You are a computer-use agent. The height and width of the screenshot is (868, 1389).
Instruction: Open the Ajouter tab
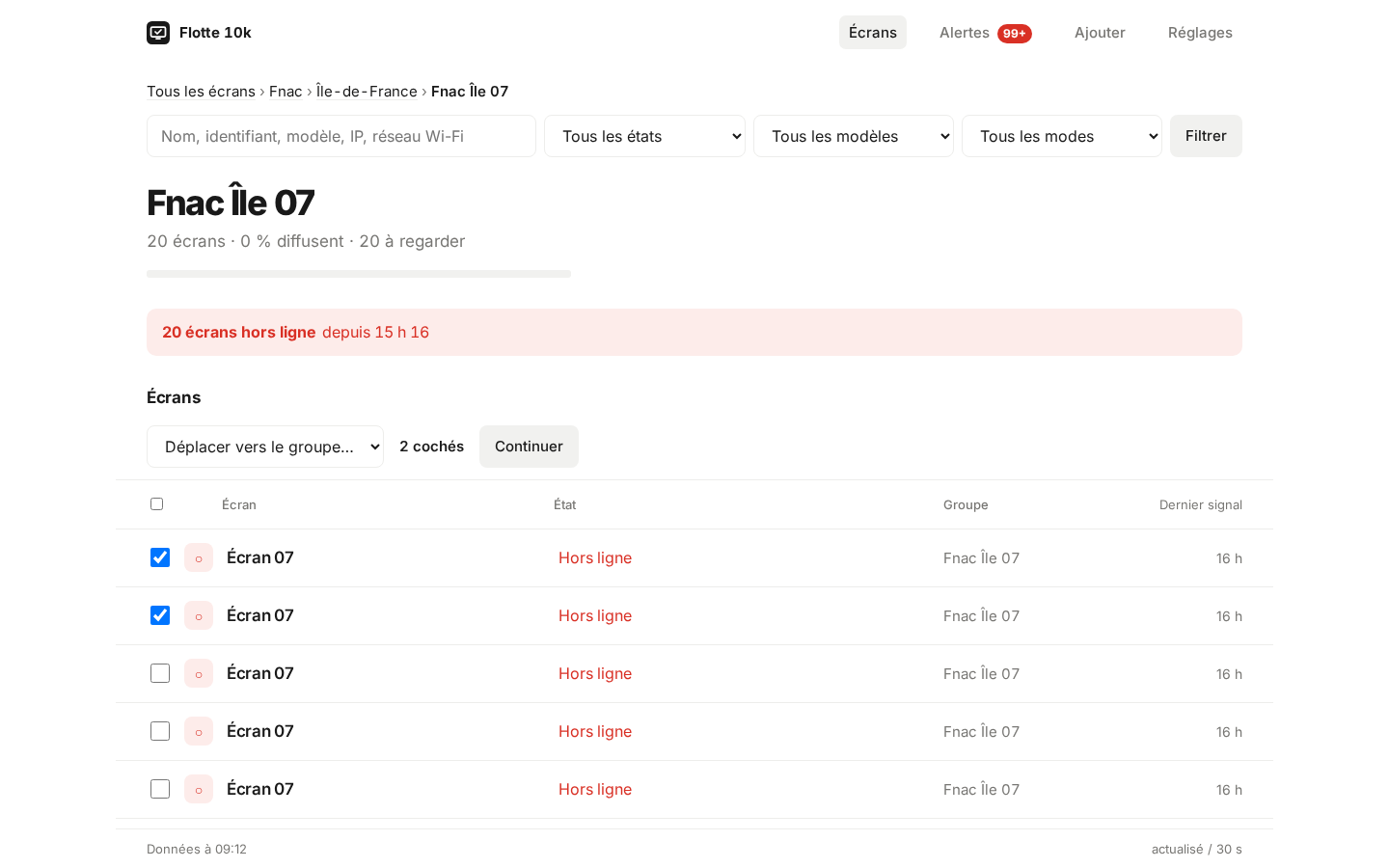click(1100, 33)
